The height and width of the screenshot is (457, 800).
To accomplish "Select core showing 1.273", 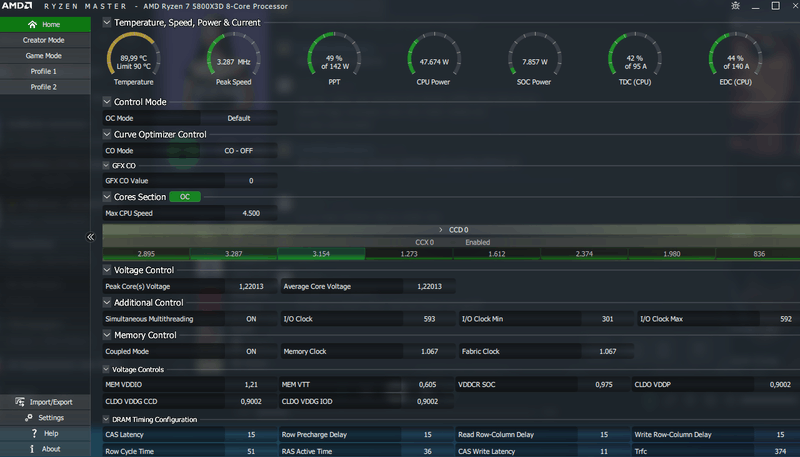I will [x=409, y=253].
